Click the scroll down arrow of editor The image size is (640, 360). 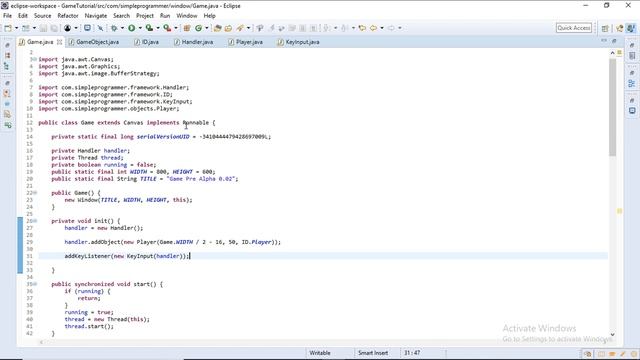pyautogui.click(x=612, y=334)
